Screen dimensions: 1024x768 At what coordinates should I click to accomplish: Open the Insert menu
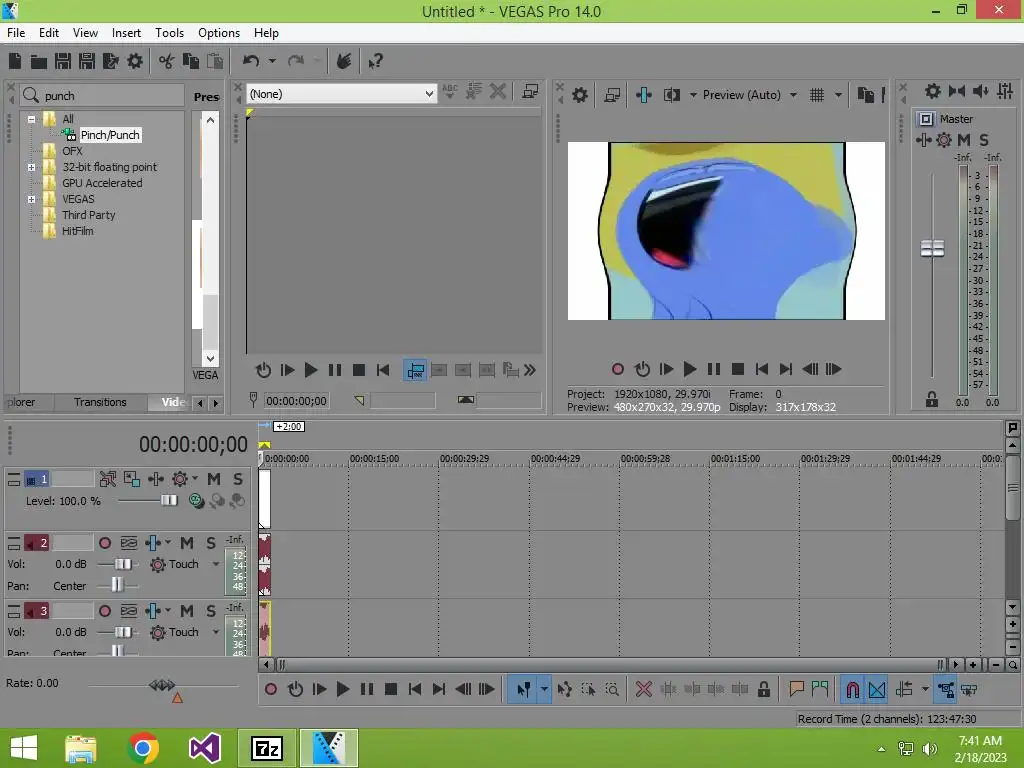coord(126,33)
